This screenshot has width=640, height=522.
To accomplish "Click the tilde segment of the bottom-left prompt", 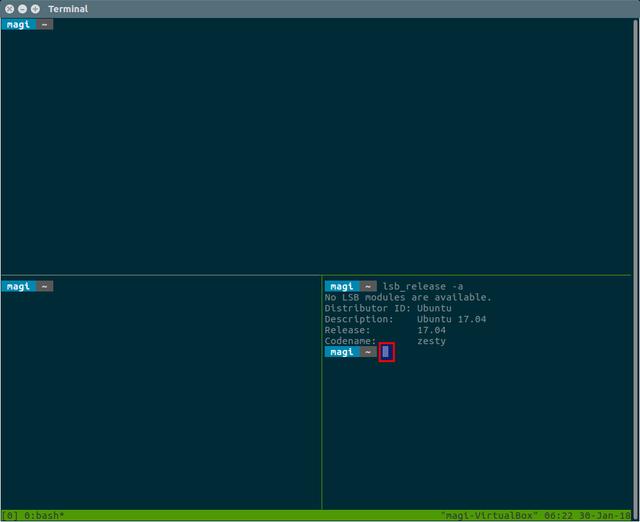I will click(44, 286).
